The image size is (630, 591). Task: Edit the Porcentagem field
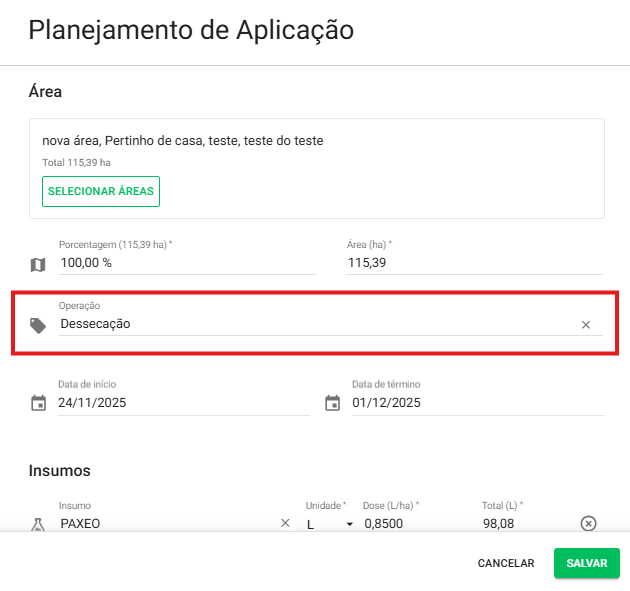coord(186,263)
